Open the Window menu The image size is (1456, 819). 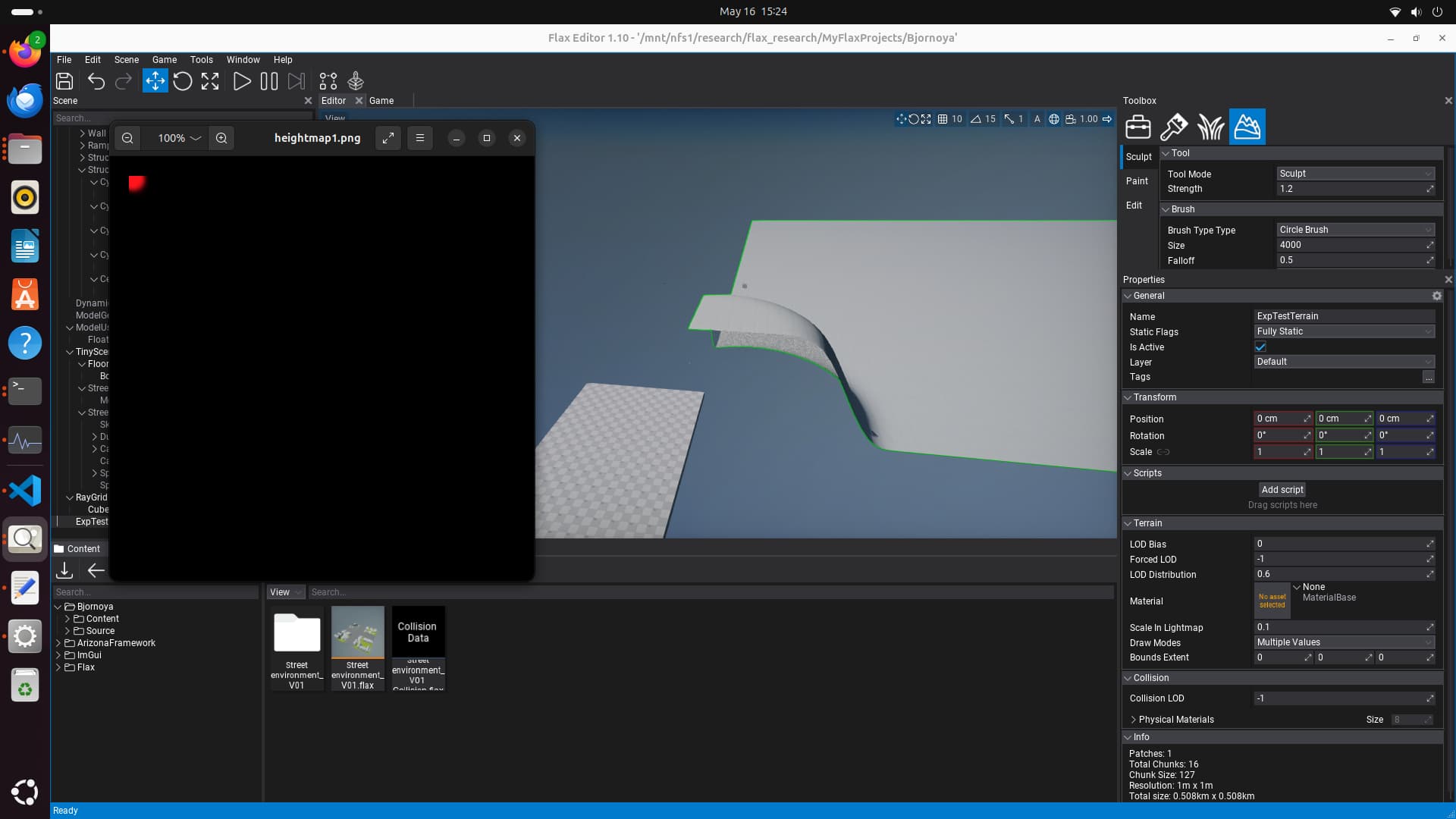243,60
